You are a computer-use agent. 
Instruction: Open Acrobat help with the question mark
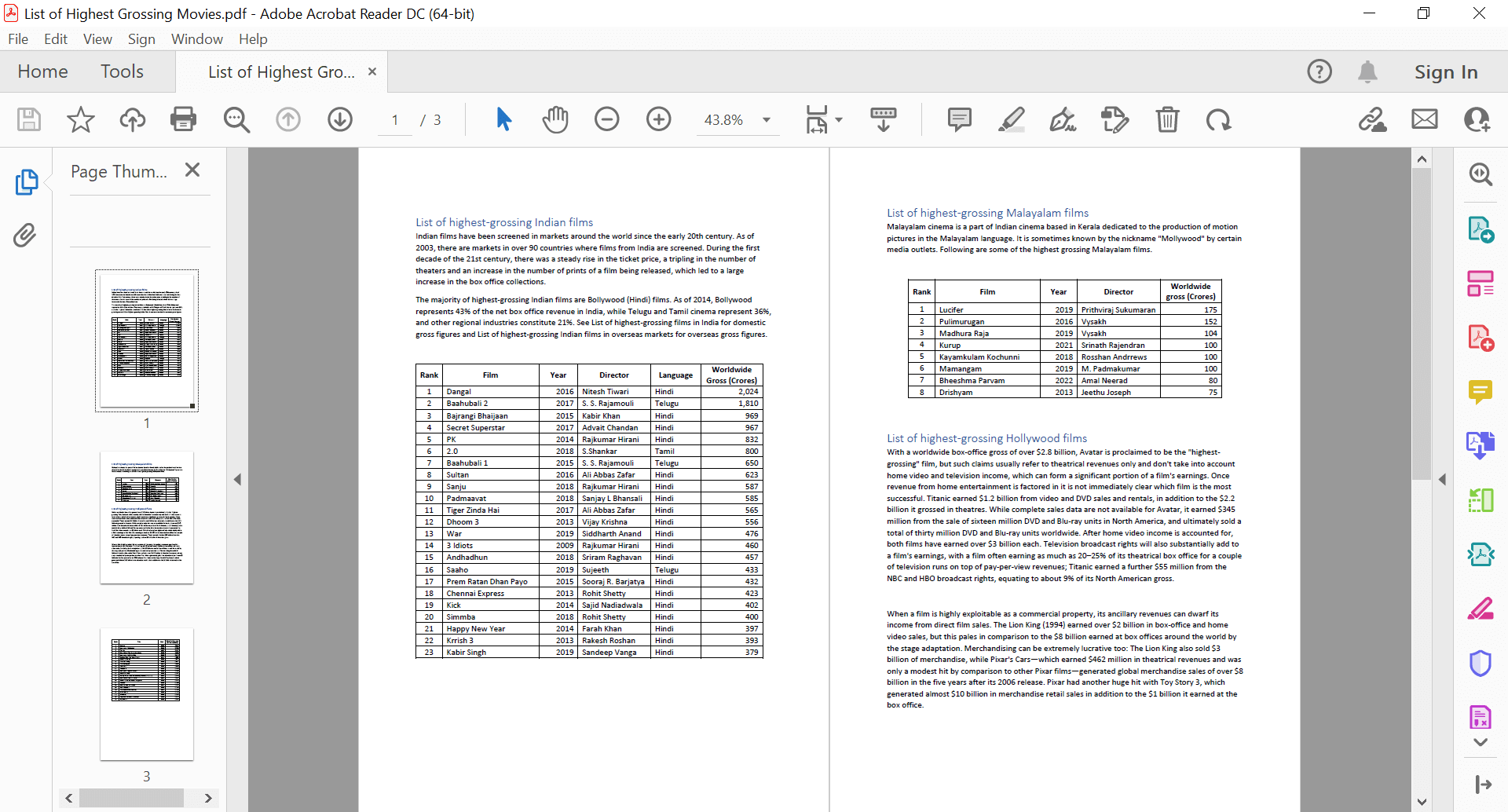[1319, 71]
